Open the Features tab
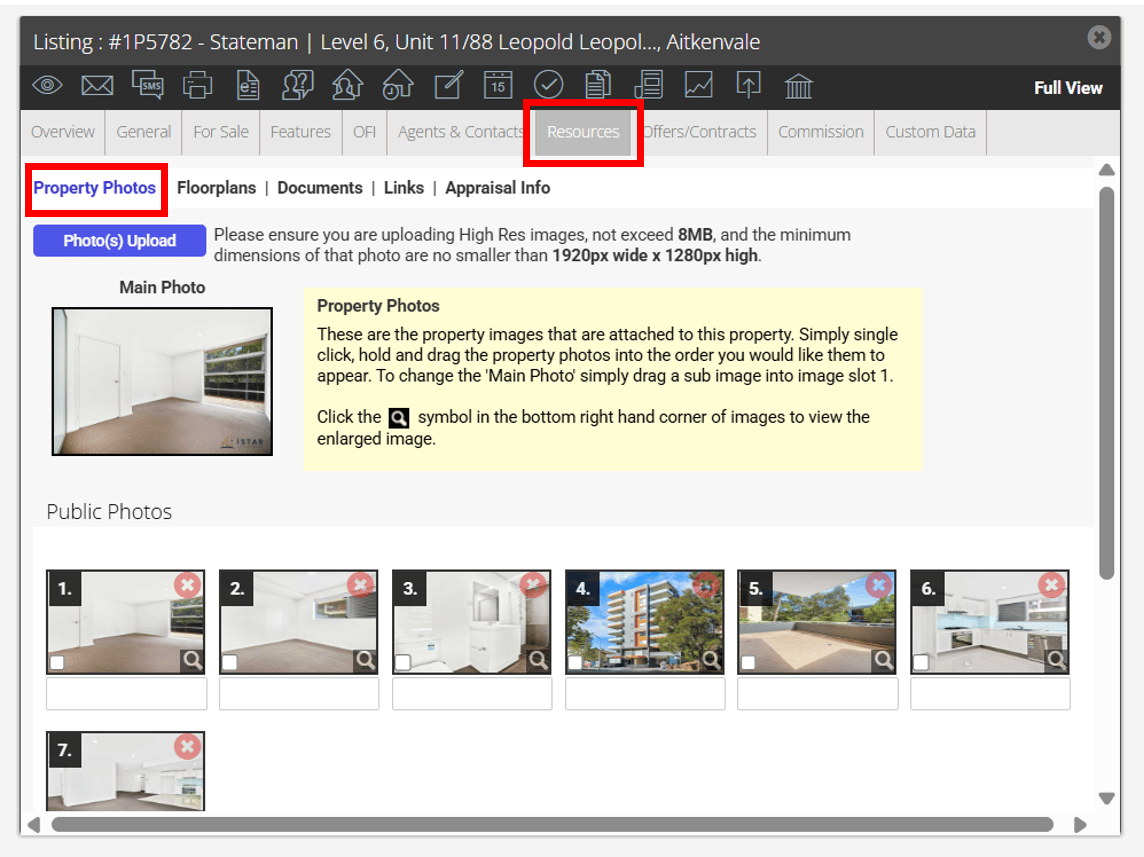 click(x=301, y=132)
